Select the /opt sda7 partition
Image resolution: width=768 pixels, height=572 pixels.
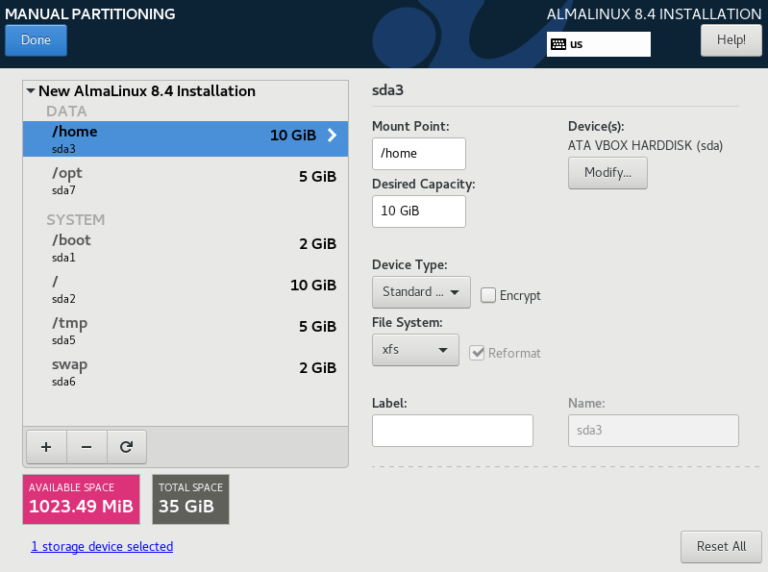click(186, 180)
